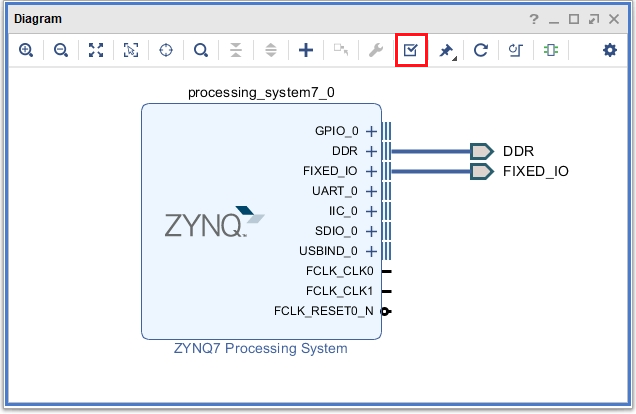This screenshot has width=636, height=414.
Task: Select the processing_system7_0 block name
Action: (x=261, y=92)
